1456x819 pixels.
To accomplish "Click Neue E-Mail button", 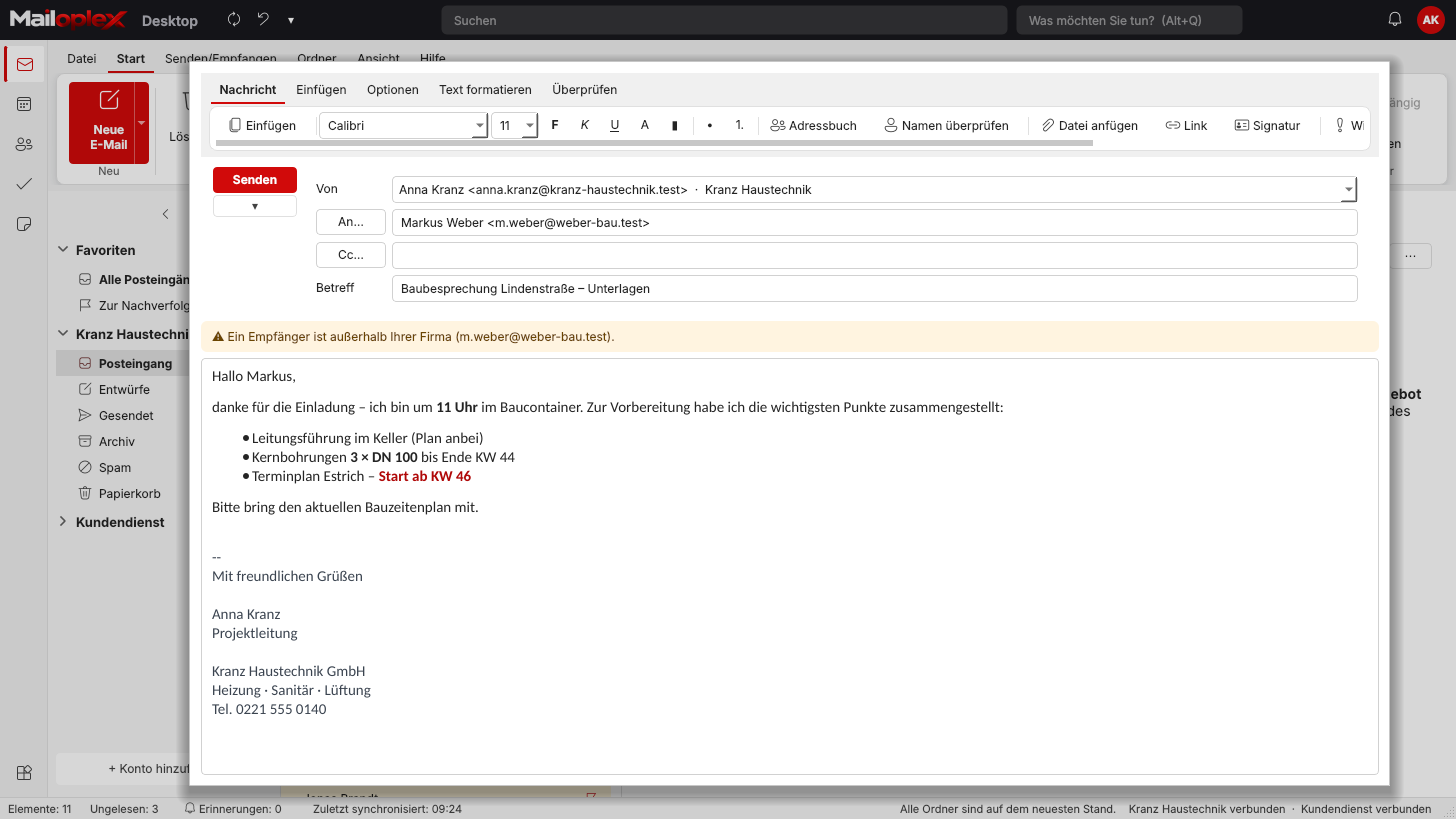I will click(102, 123).
